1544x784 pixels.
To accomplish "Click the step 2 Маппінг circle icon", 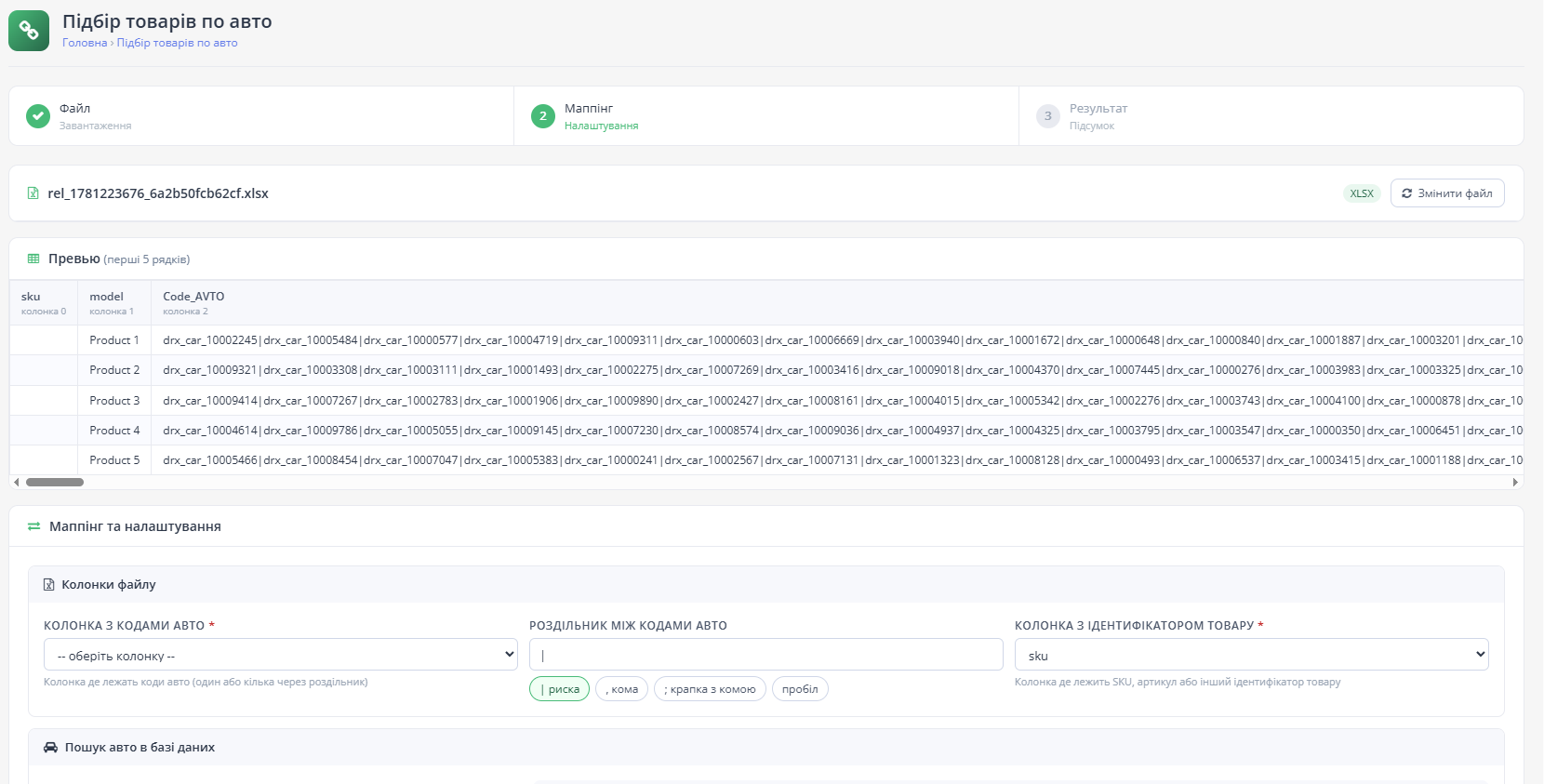I will point(543,116).
